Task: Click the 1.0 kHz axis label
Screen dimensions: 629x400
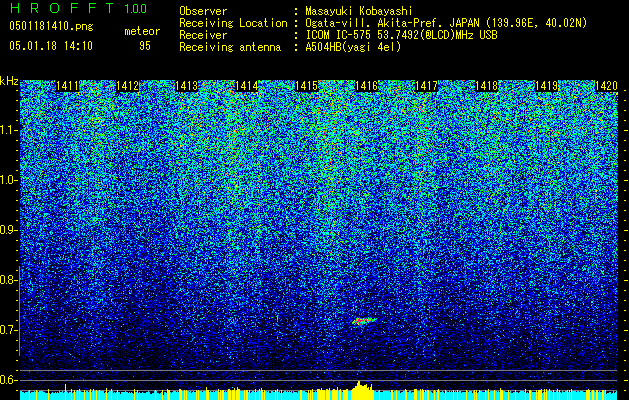Action: (8, 180)
